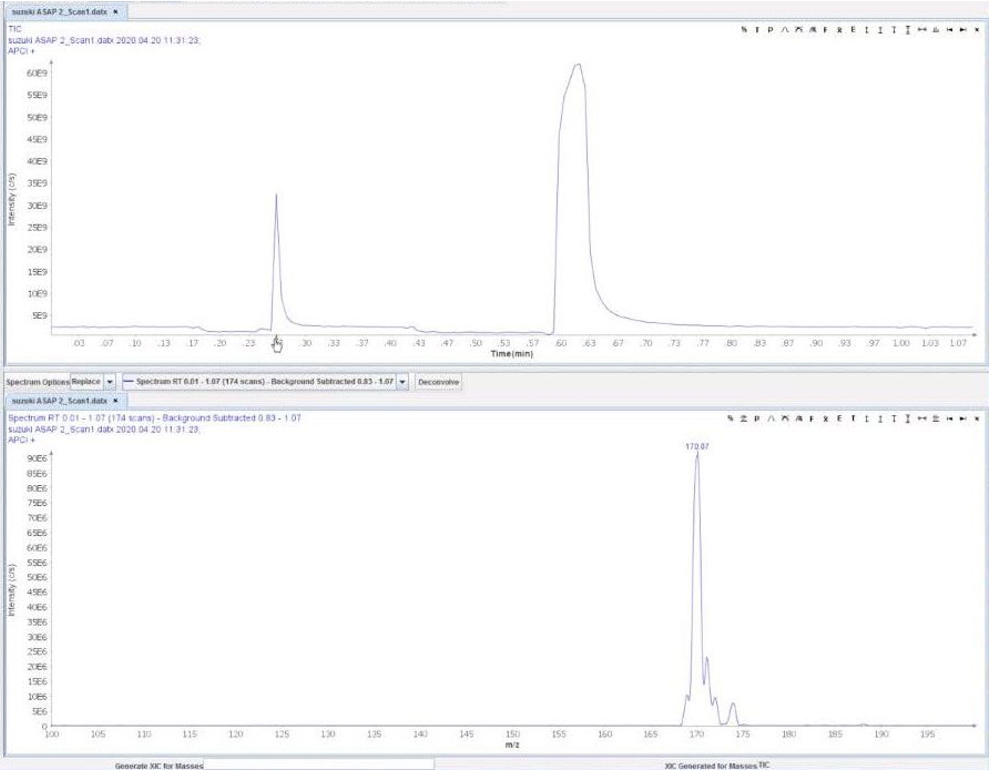The image size is (992, 771).
Task: Click the % icon in TIC chart toolbar
Action: coord(743,30)
